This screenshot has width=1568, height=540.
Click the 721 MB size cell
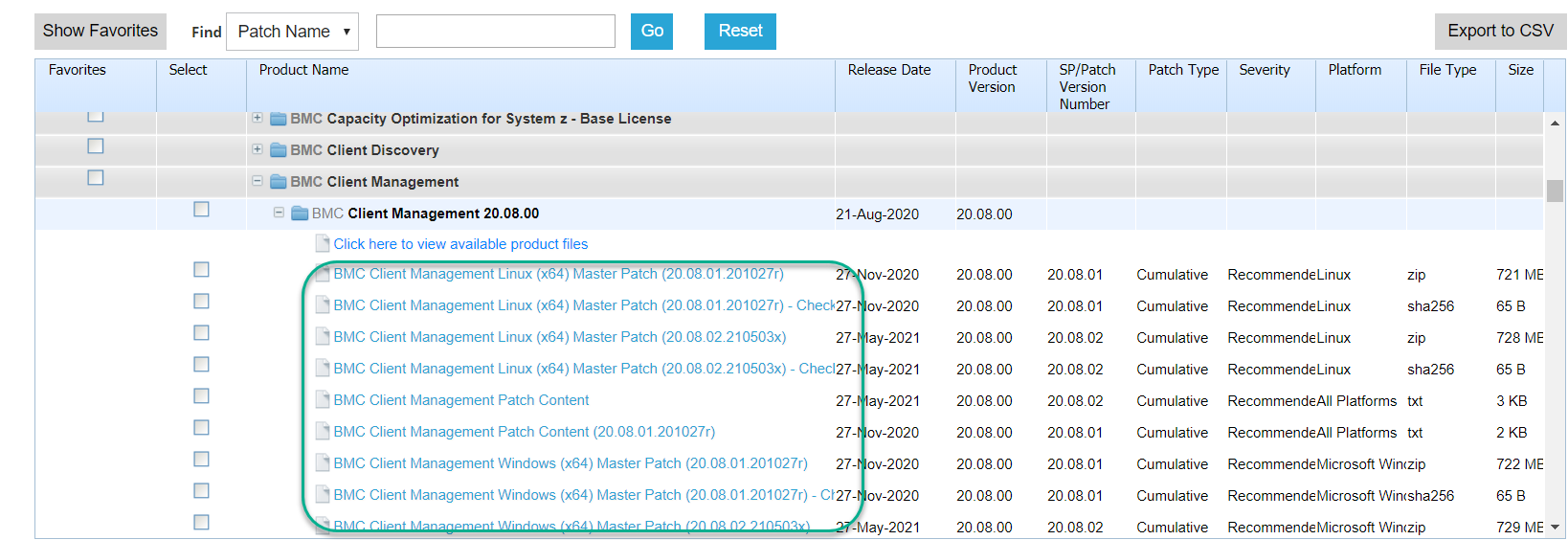click(x=1520, y=275)
